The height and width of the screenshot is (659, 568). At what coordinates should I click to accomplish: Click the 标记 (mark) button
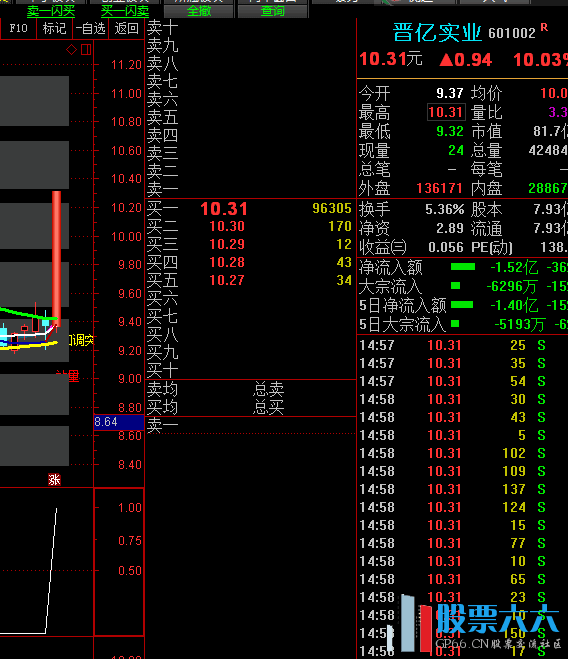(x=54, y=29)
